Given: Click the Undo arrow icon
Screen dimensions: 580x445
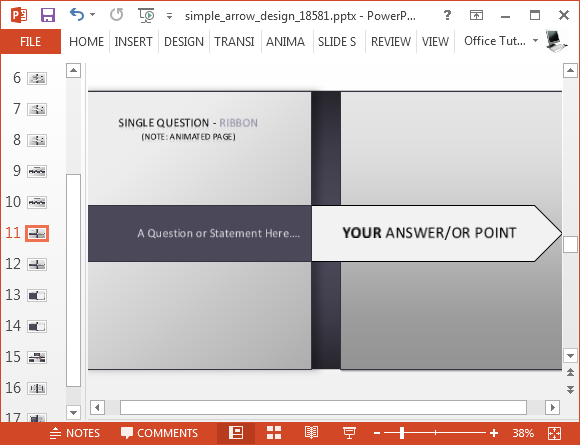Looking at the screenshot, I should click(77, 15).
